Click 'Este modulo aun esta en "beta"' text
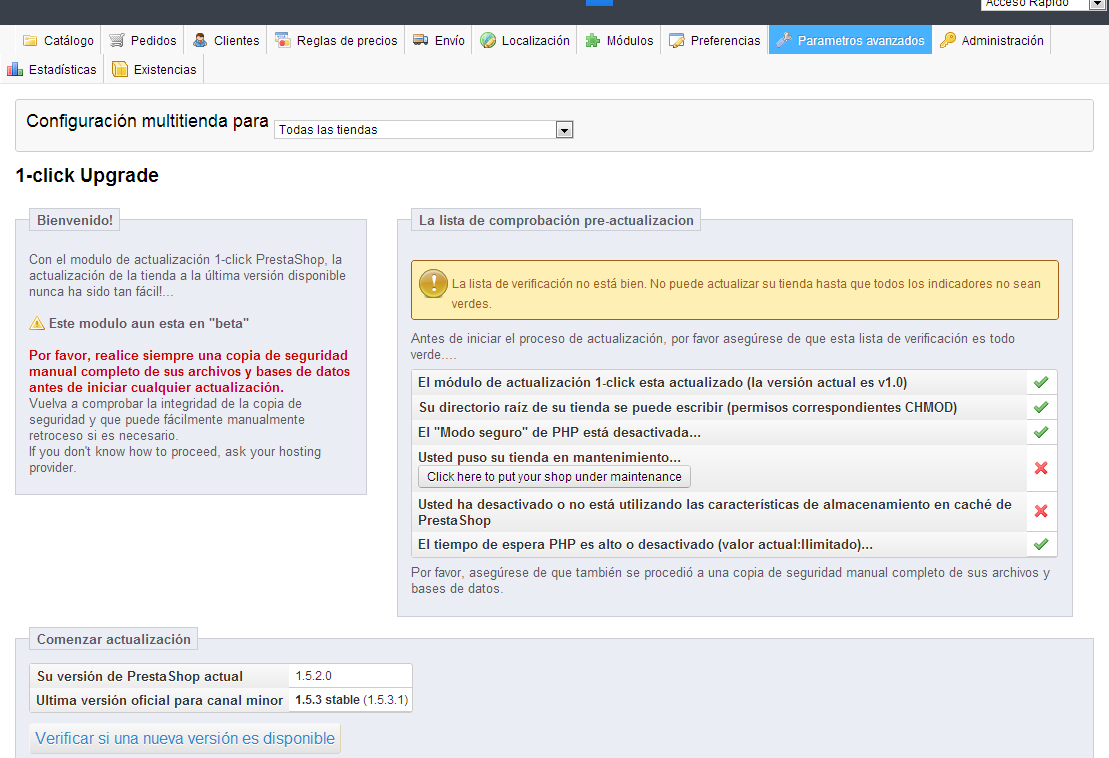The height and width of the screenshot is (758, 1109). click(x=149, y=323)
